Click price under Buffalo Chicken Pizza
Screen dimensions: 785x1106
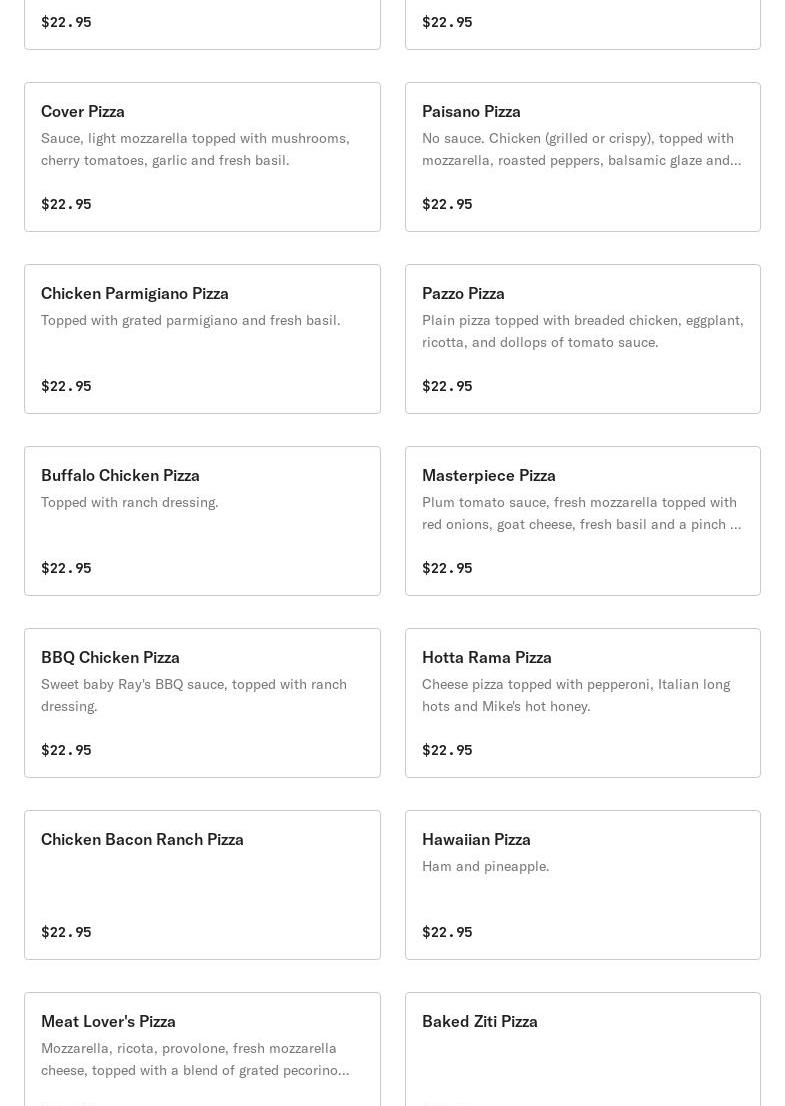click(x=66, y=568)
